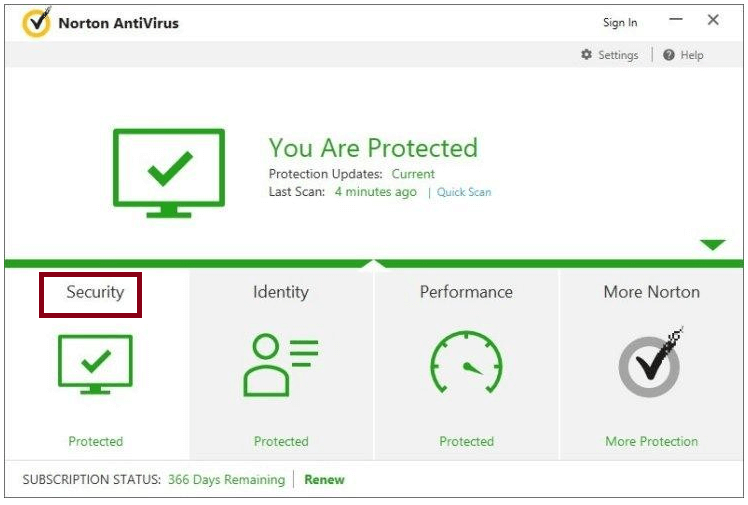Click 'SUBSCRIPTION STATUS:' label
The image size is (748, 505).
(x=92, y=479)
